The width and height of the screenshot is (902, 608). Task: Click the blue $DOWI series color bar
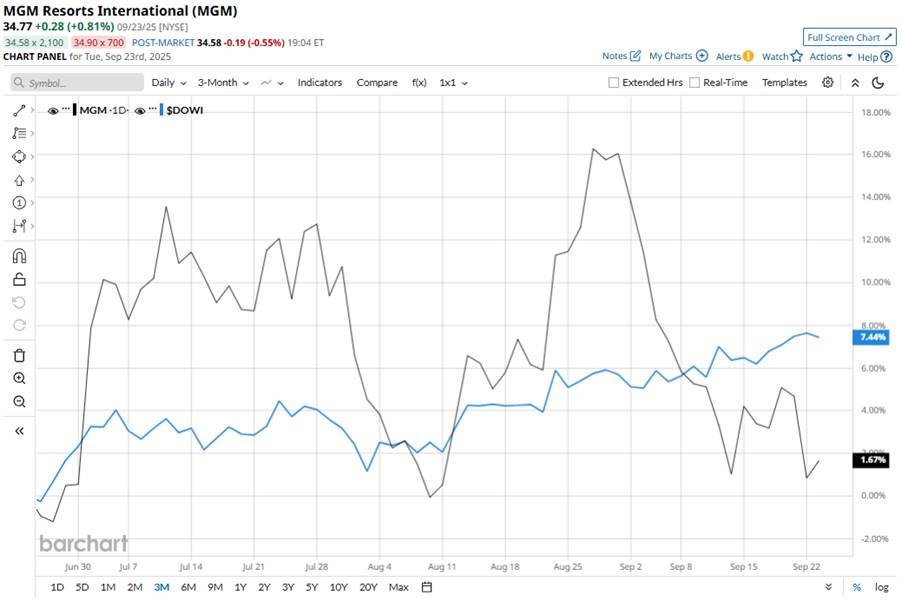point(162,110)
